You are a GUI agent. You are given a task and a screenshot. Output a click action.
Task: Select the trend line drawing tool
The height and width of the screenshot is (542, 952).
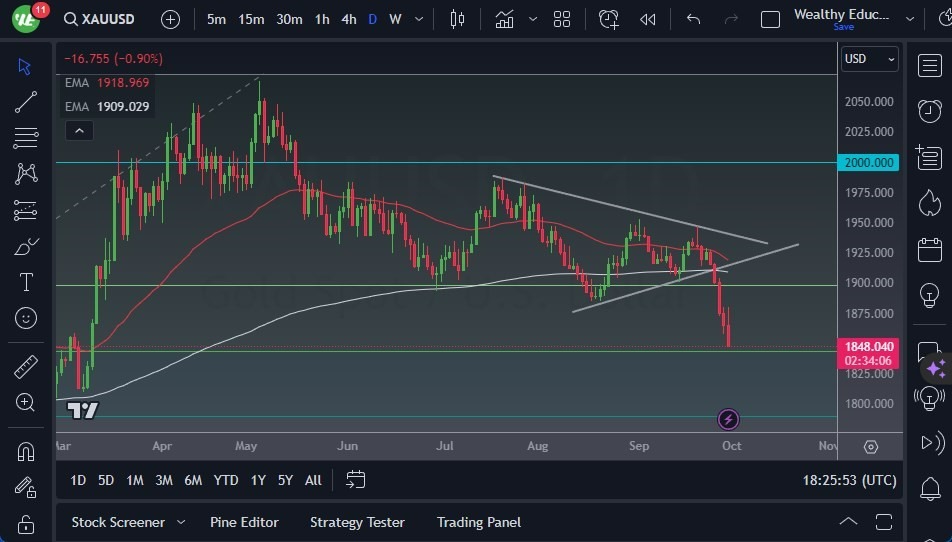26,102
